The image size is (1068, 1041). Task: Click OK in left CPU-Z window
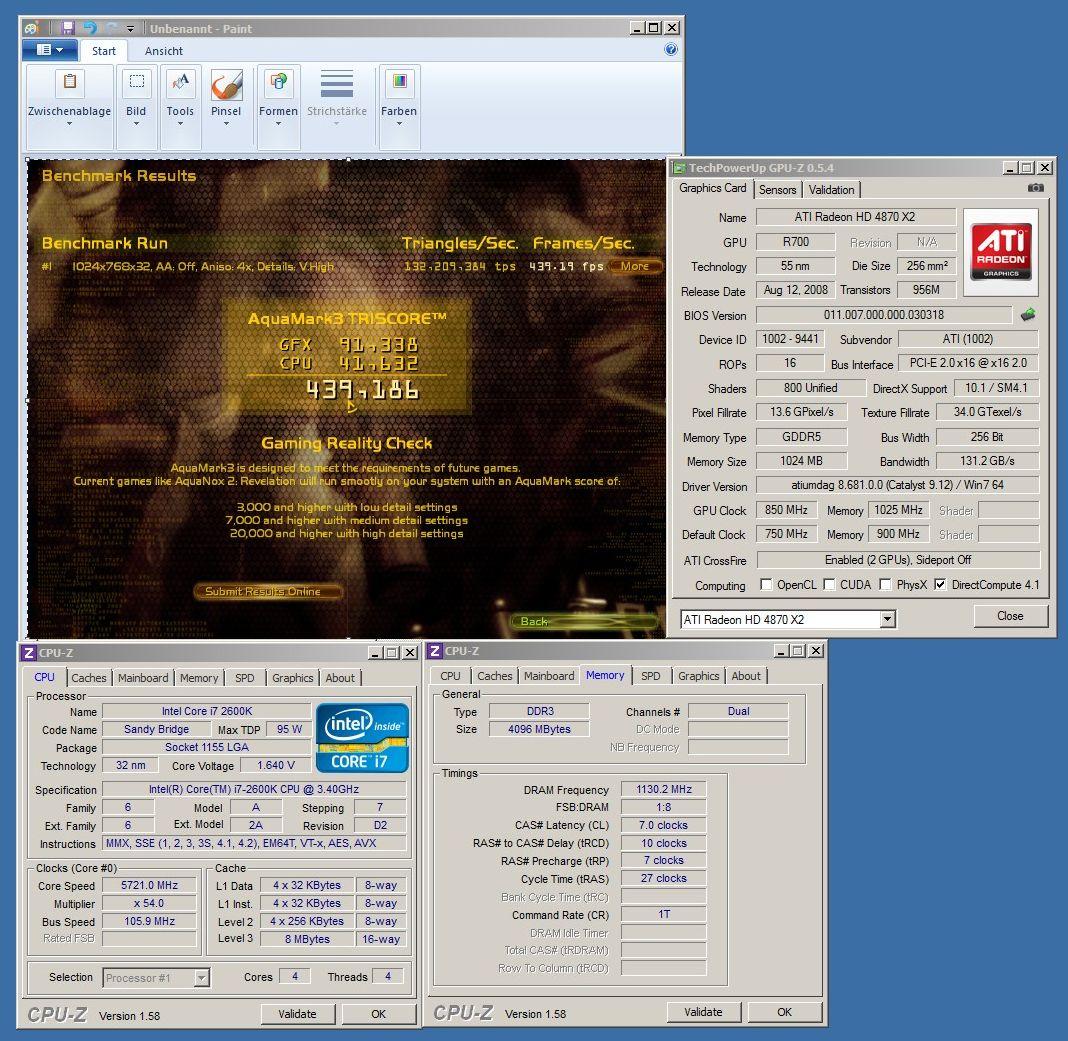pyautogui.click(x=379, y=1014)
